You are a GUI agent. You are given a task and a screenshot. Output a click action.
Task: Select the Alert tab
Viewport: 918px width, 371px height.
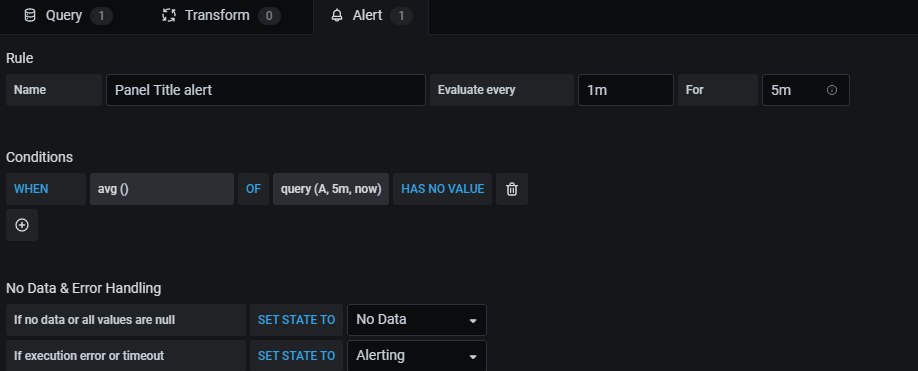tap(371, 16)
